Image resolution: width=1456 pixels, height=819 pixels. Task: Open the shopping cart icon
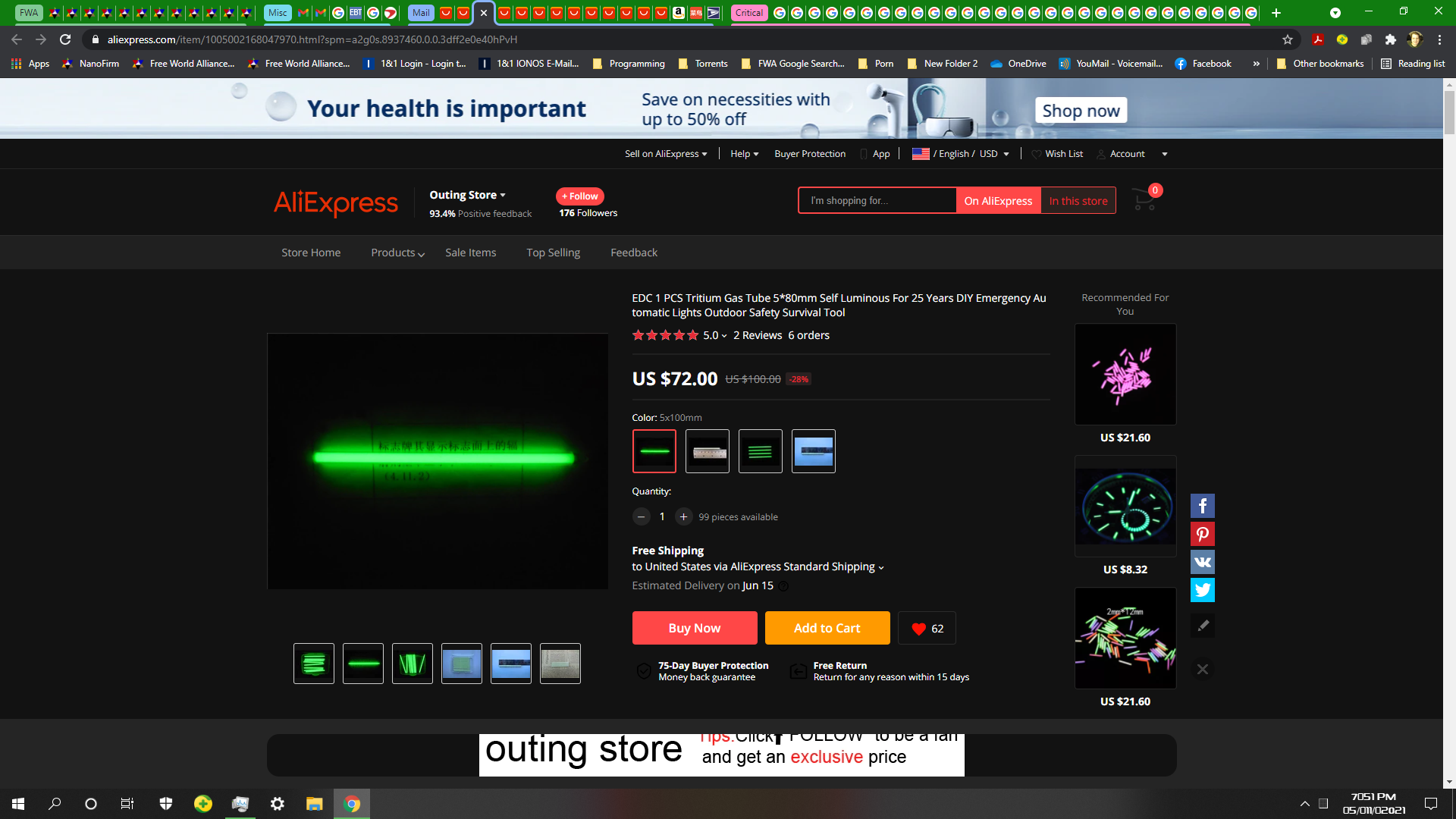1144,200
